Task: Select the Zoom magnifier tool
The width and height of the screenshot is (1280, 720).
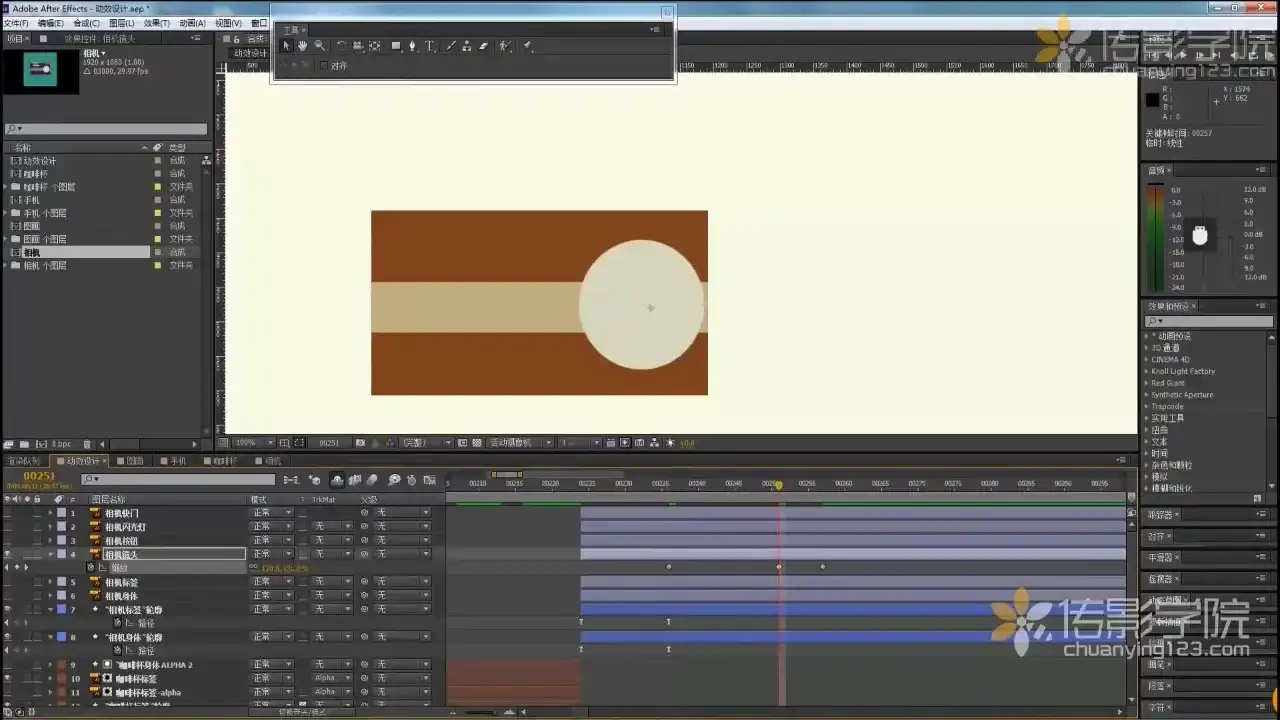Action: click(x=319, y=46)
